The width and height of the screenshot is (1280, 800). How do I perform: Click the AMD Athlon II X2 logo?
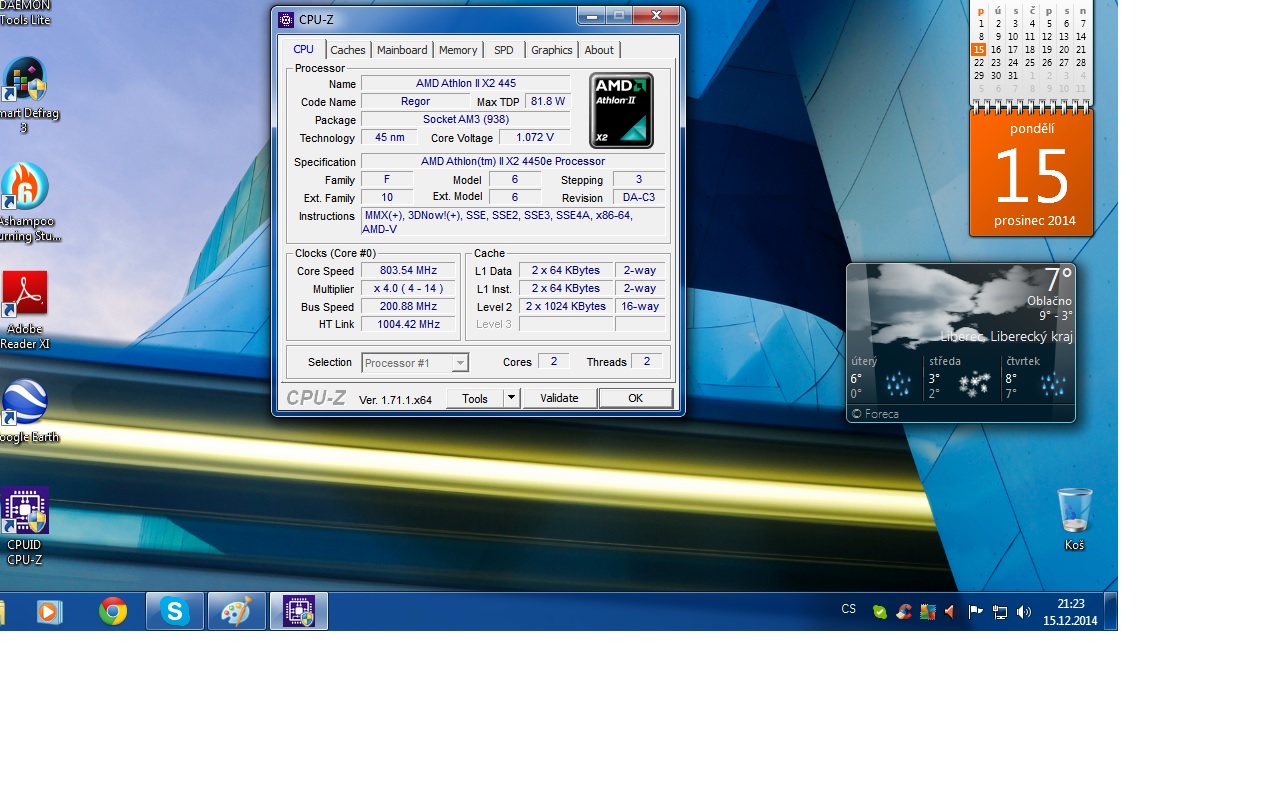click(621, 110)
